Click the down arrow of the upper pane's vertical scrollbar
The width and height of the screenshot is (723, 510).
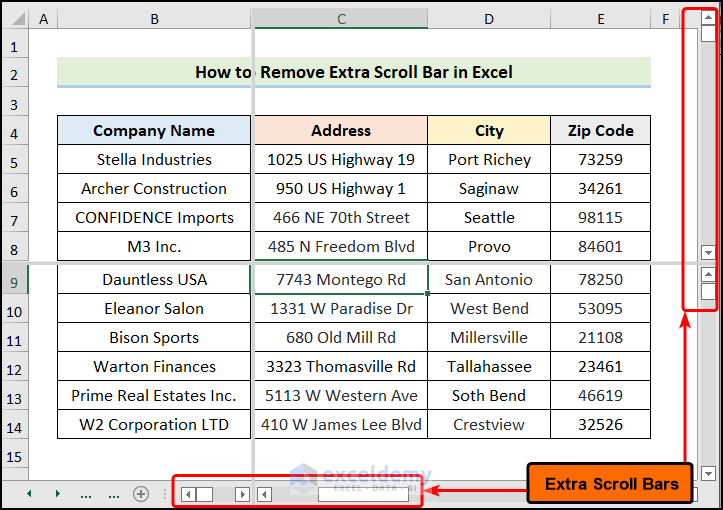(708, 252)
